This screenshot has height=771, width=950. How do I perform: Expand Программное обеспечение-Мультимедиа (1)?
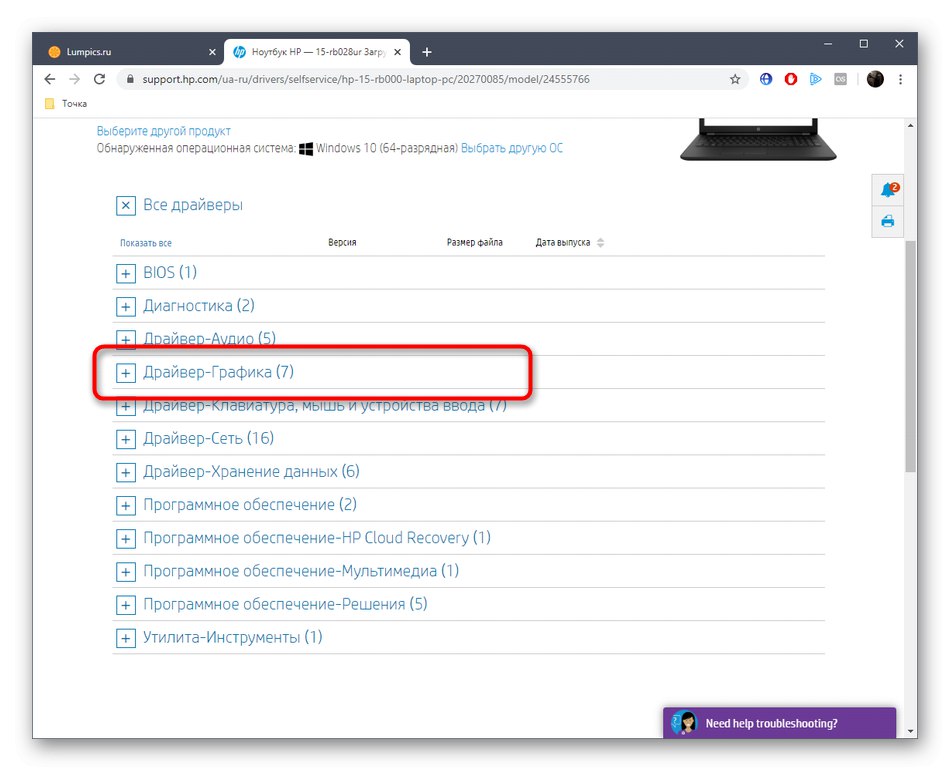pos(125,572)
